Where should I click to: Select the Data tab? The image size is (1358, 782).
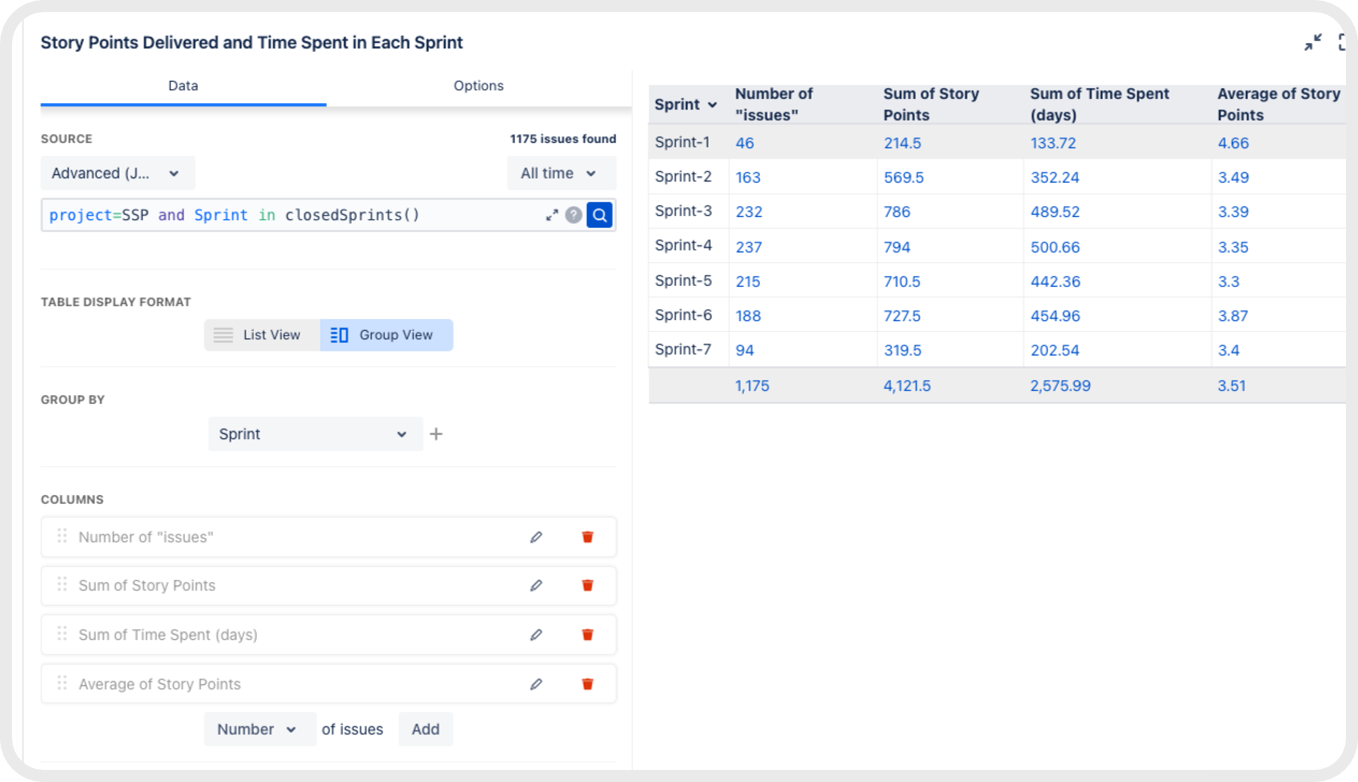click(183, 86)
